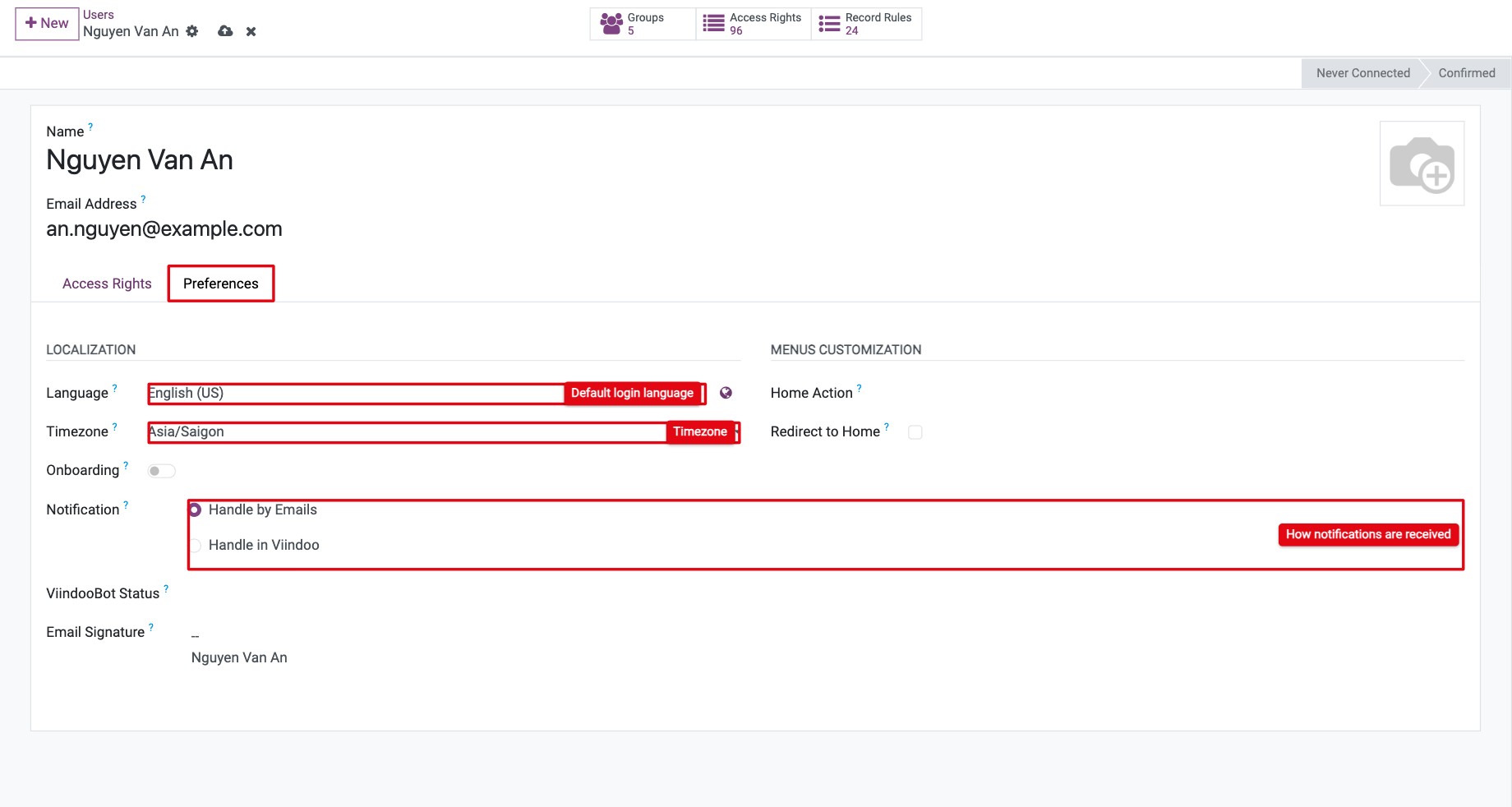The width and height of the screenshot is (1512, 807).
Task: Show the help tooltip beside the Notification label
Action: click(126, 505)
